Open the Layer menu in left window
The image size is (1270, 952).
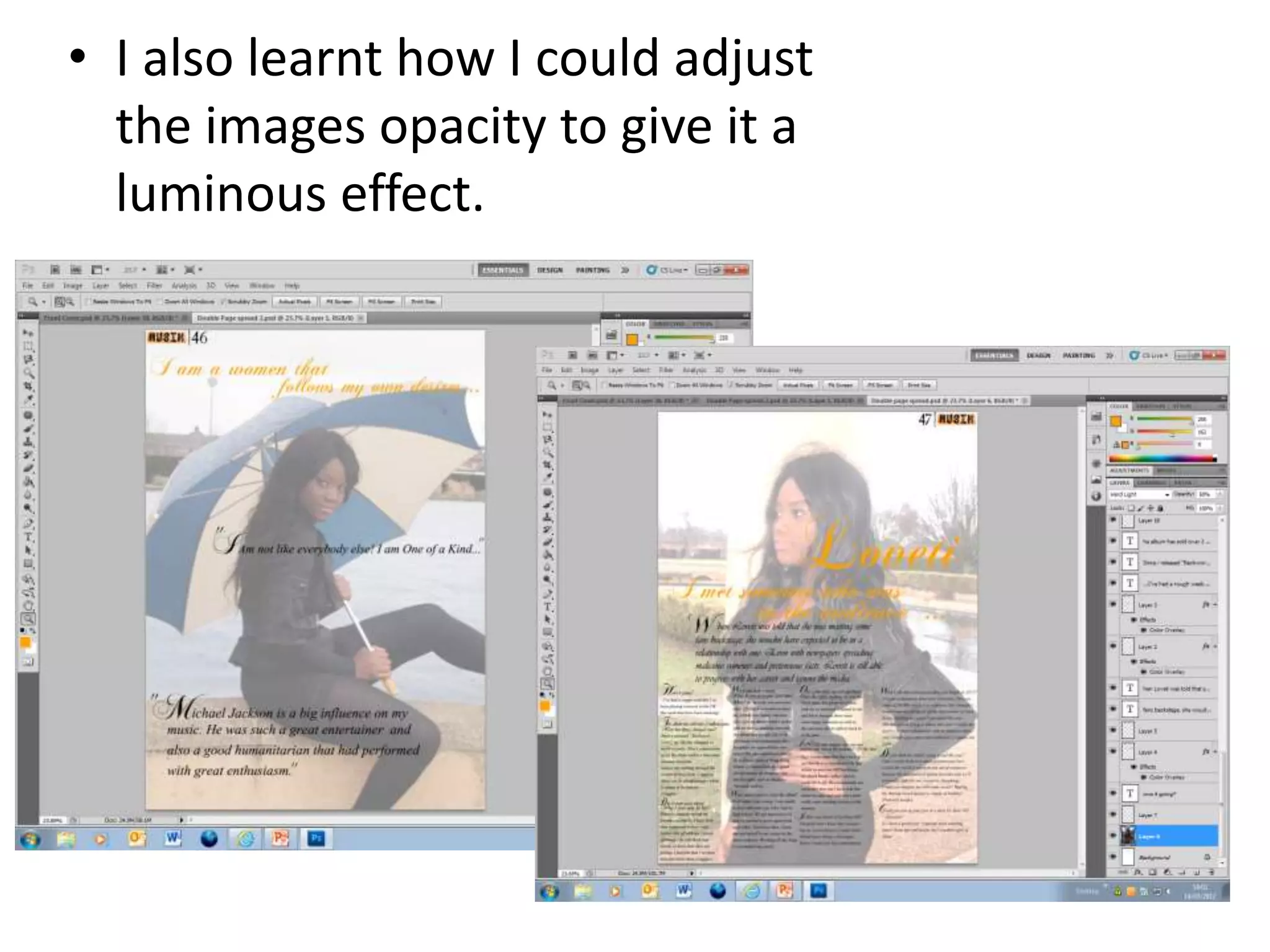click(100, 286)
